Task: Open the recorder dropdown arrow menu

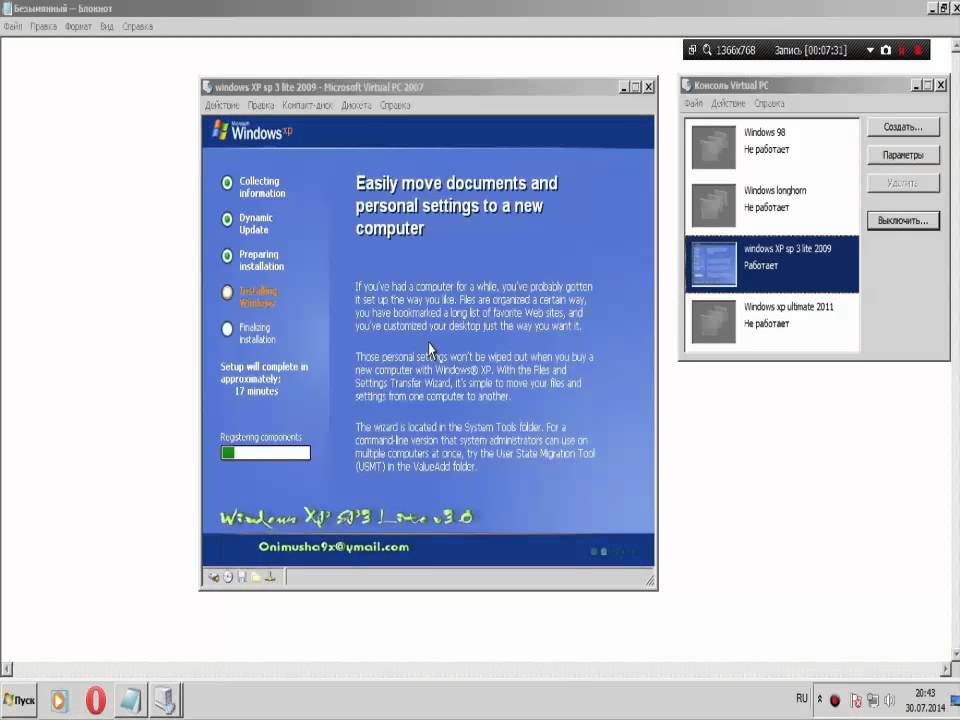Action: coord(870,50)
